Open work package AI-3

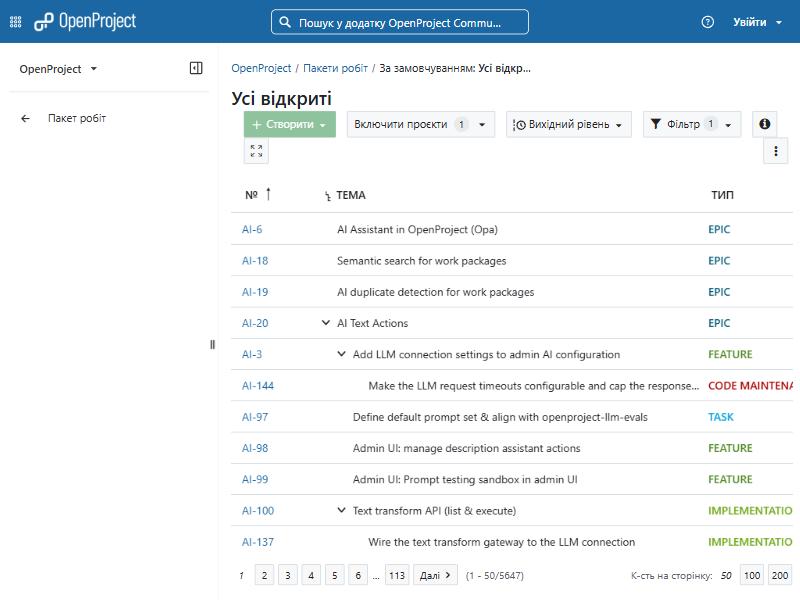tap(252, 354)
